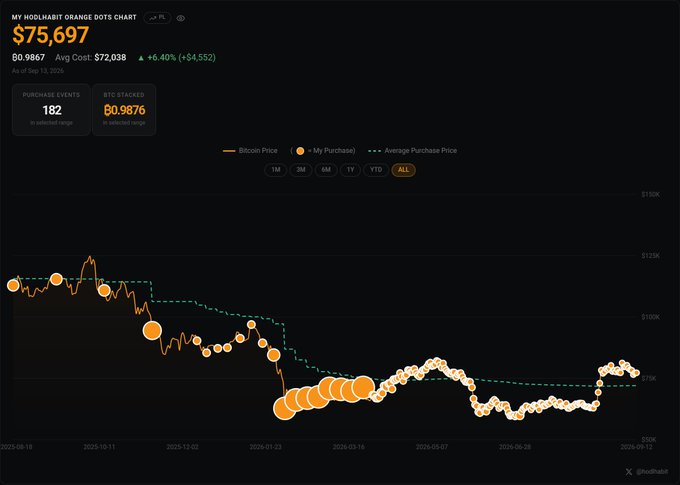The image size is (680, 485).
Task: Click the 'As of Sep 13, 2026' date
Action: click(x=38, y=71)
